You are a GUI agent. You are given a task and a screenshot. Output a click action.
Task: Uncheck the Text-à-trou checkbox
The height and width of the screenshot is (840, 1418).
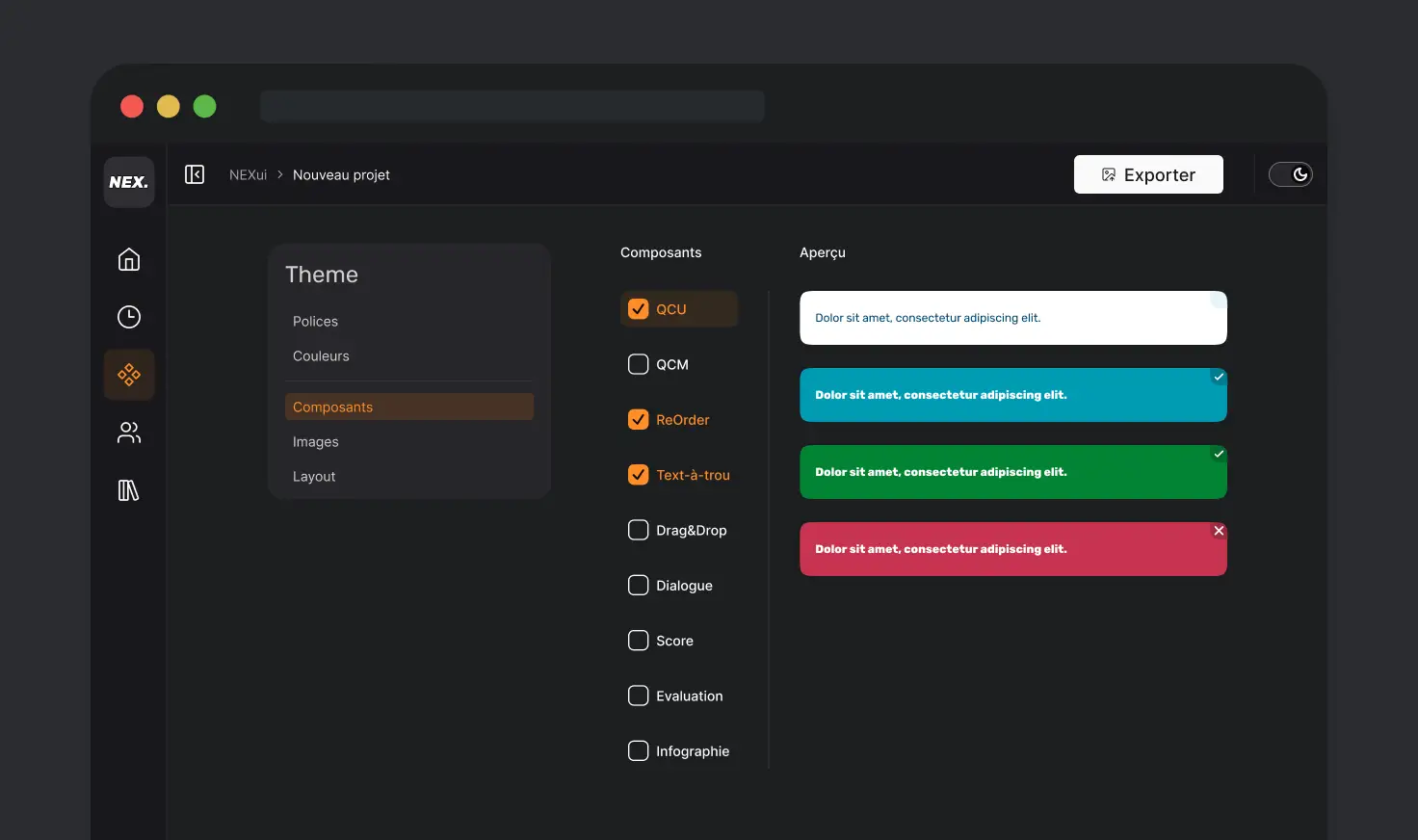638,475
